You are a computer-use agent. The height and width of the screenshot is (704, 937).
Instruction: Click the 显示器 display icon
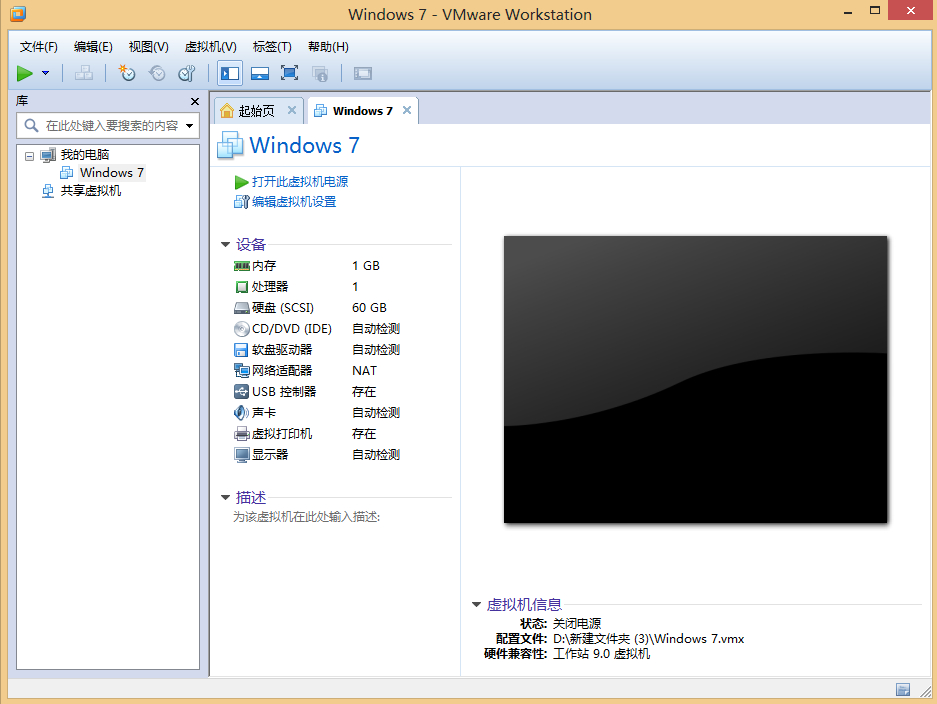click(x=241, y=455)
